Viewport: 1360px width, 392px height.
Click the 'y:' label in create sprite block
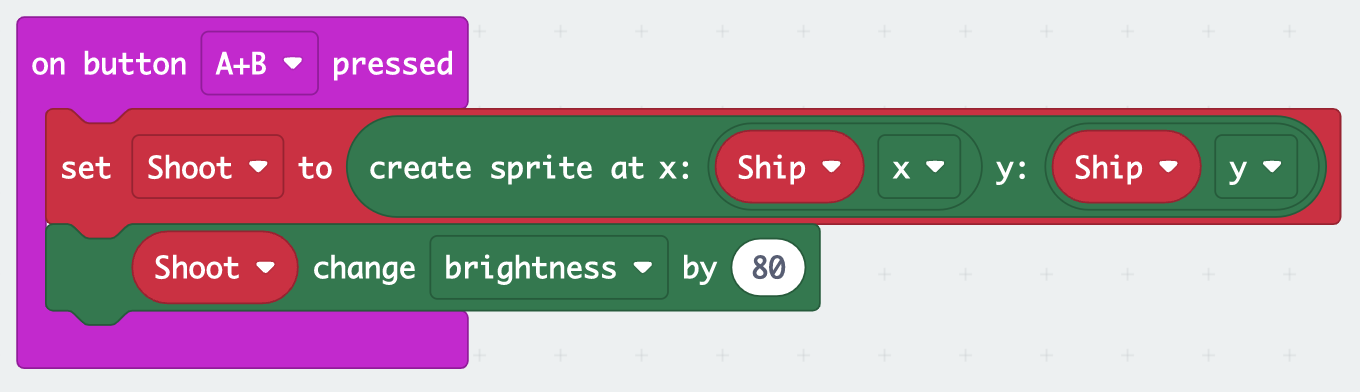[x=1012, y=168]
